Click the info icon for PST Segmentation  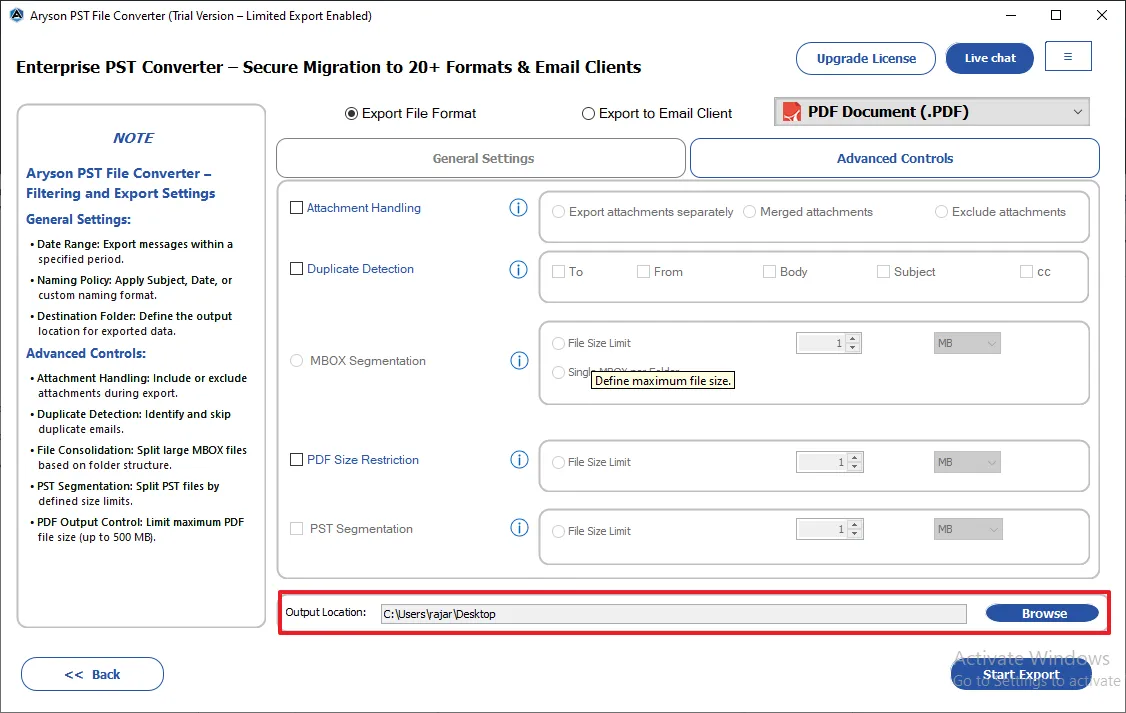[519, 528]
